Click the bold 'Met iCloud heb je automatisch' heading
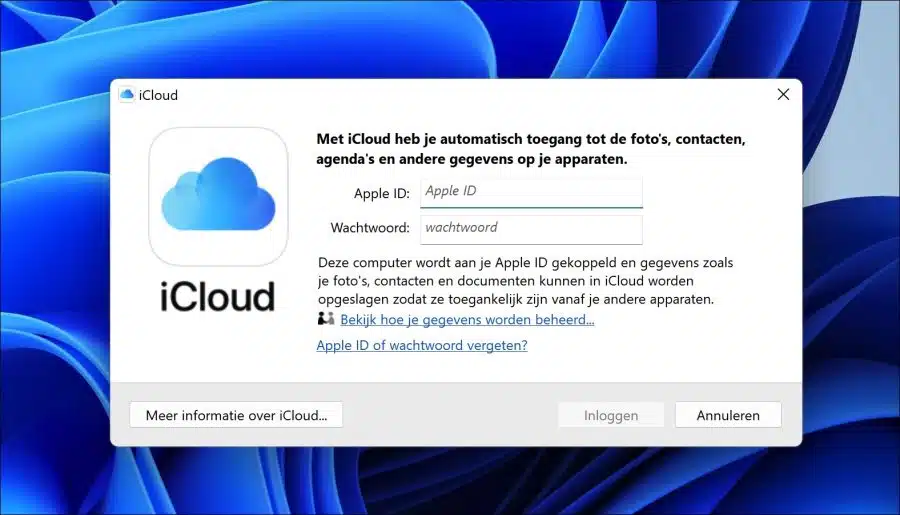The image size is (900, 515). point(531,149)
